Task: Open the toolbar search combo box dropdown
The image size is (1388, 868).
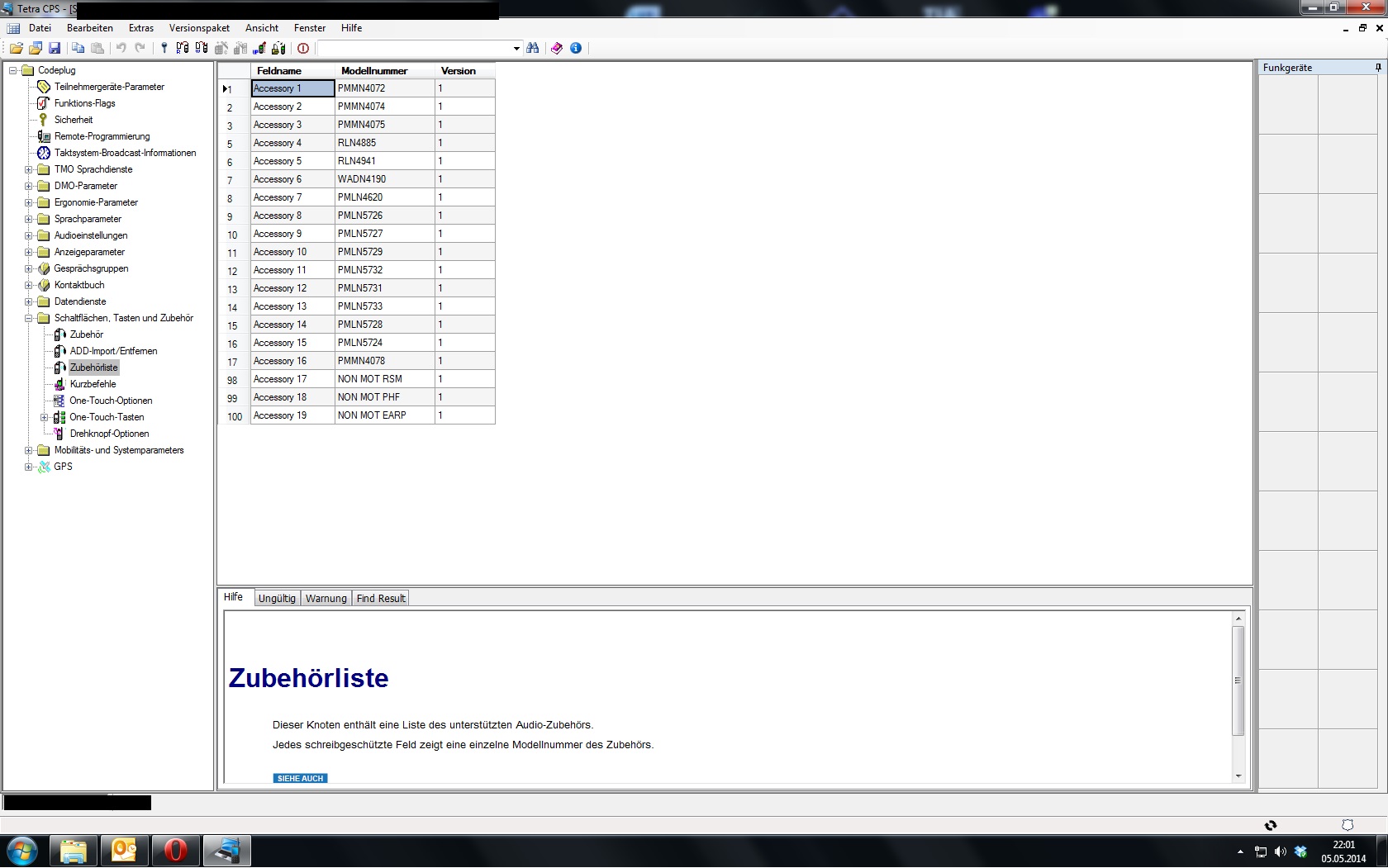Action: click(x=516, y=49)
